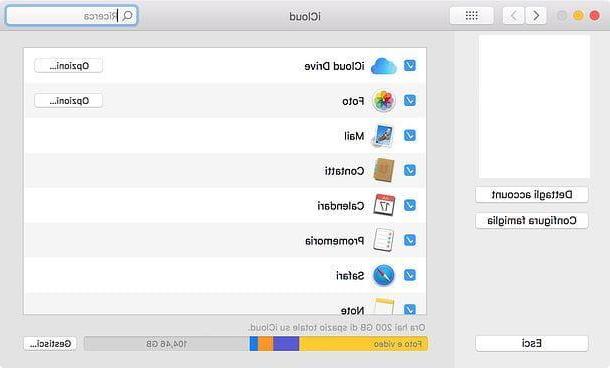Screen dimensions: 610x368
Task: Click the Promemoria label text
Action: coord(335,241)
